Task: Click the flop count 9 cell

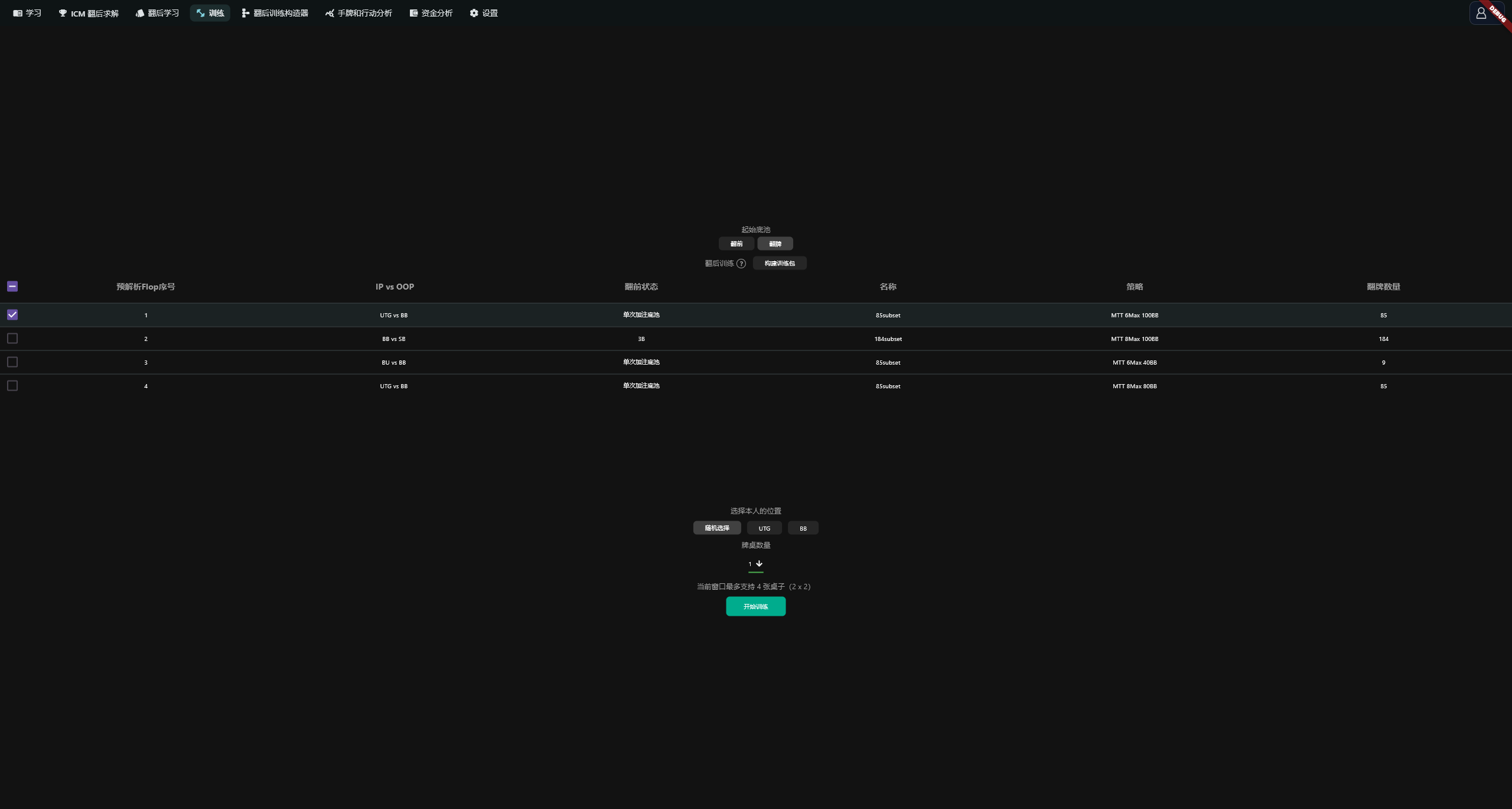Action: 1384,363
